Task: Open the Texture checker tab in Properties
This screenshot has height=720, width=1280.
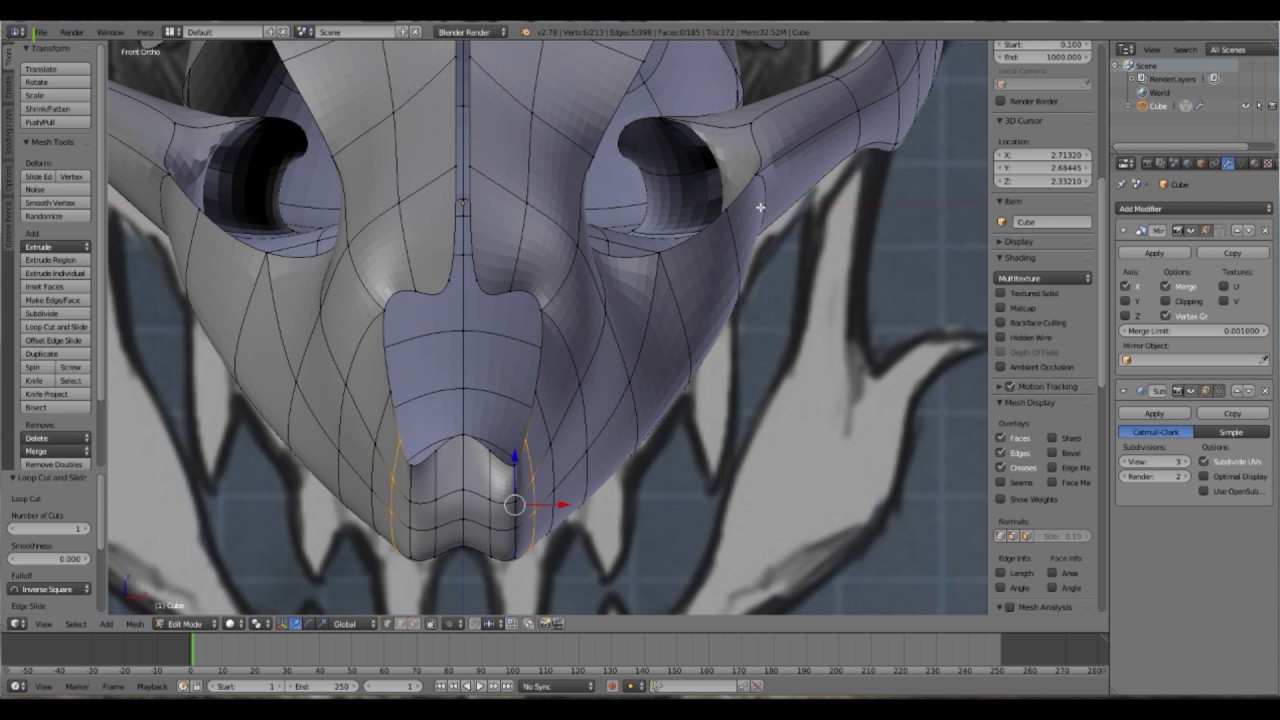Action: (x=1267, y=163)
